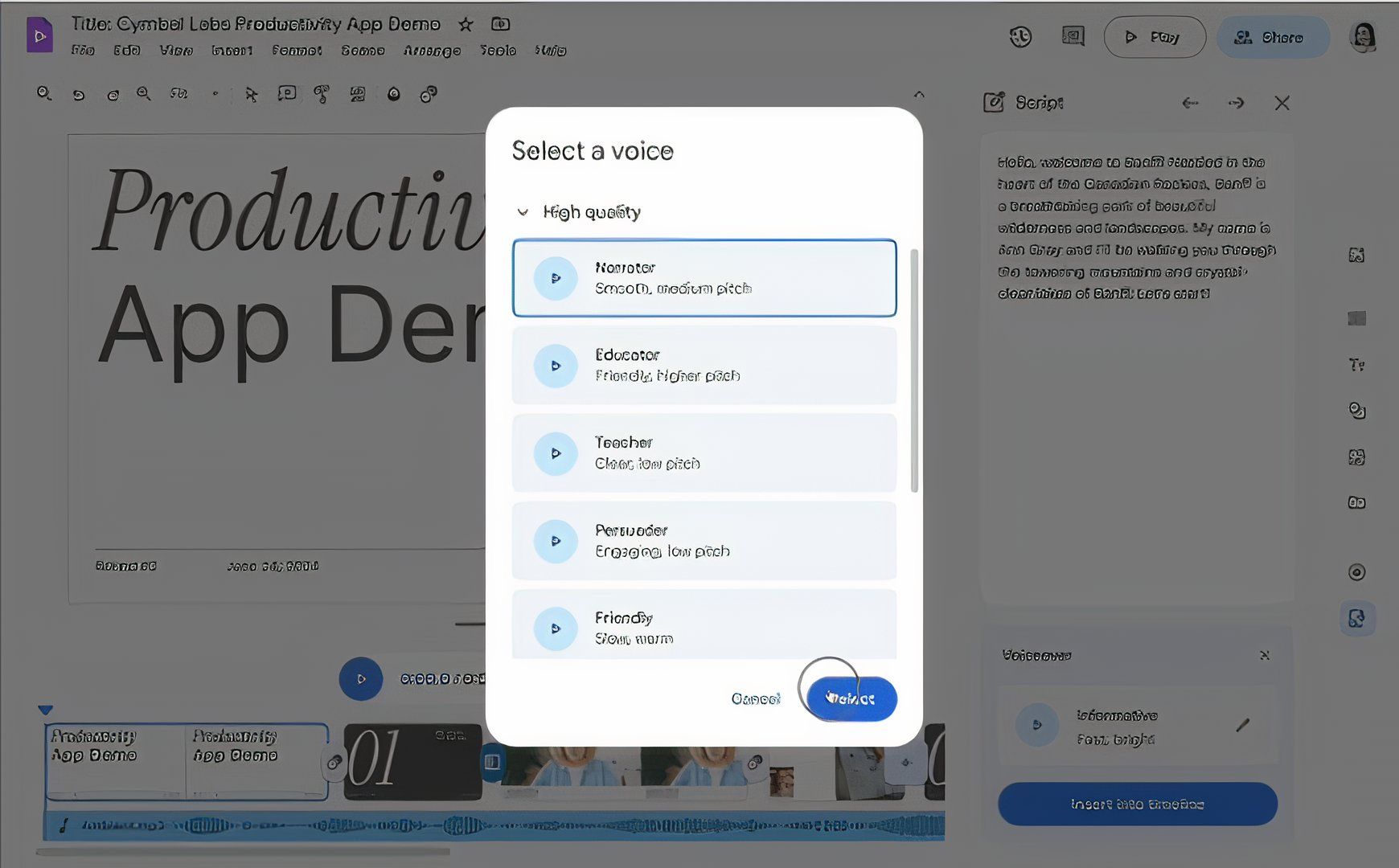Viewport: 1399px width, 868px height.
Task: Cancel the voice selection dialog
Action: (x=755, y=698)
